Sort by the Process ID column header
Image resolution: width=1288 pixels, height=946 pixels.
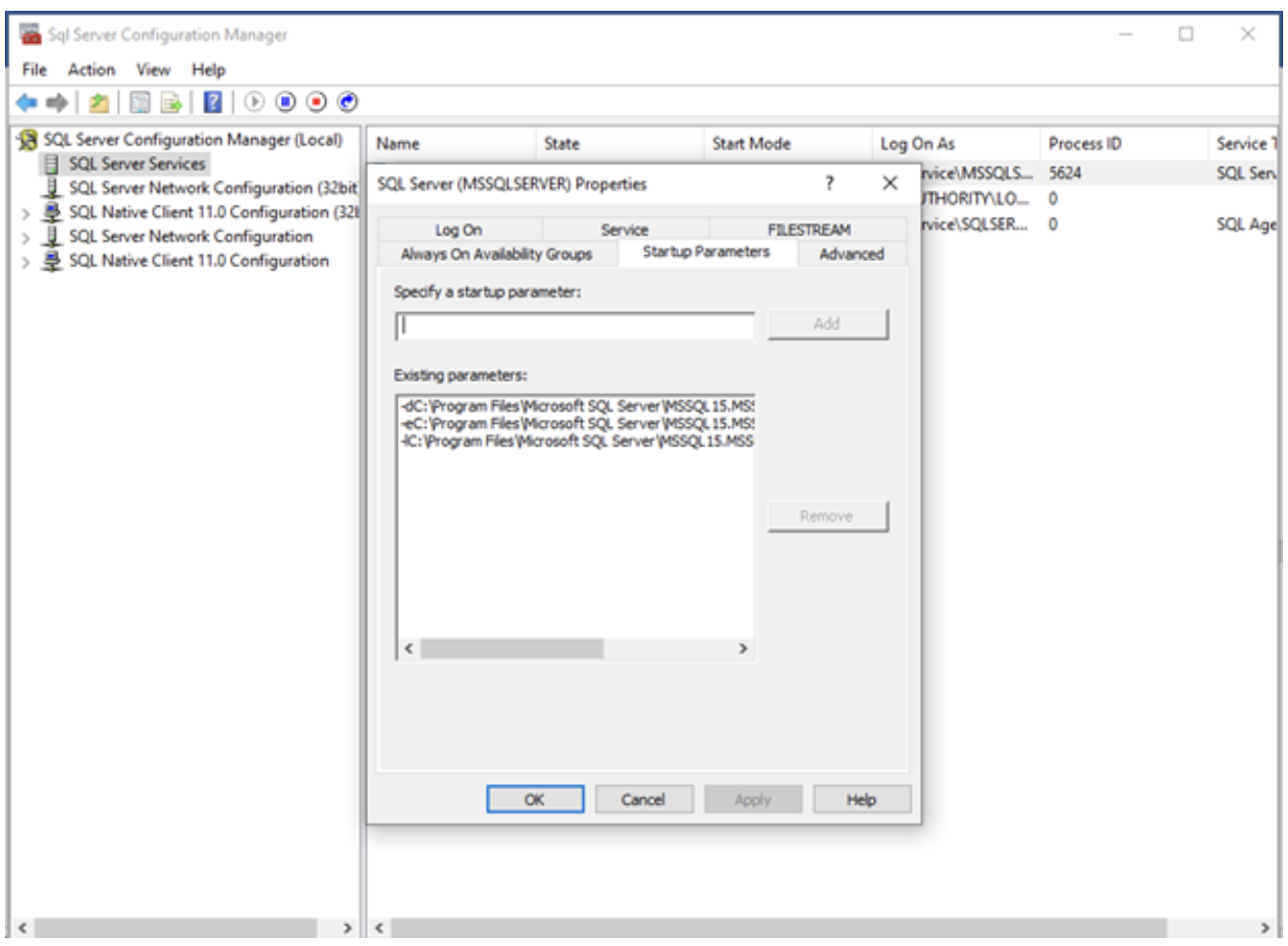point(1123,144)
